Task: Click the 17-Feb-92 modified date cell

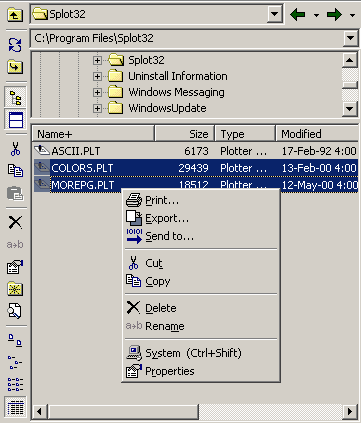Action: click(x=319, y=151)
